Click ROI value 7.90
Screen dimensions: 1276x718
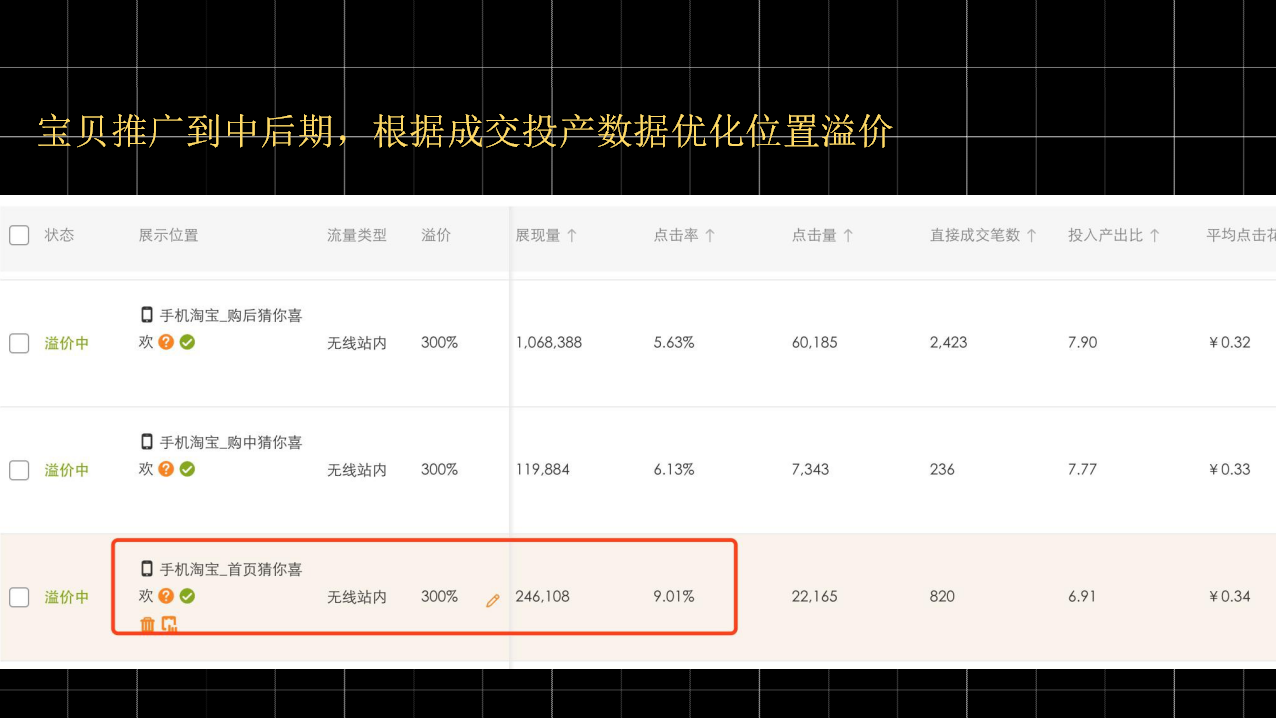[x=1083, y=342]
